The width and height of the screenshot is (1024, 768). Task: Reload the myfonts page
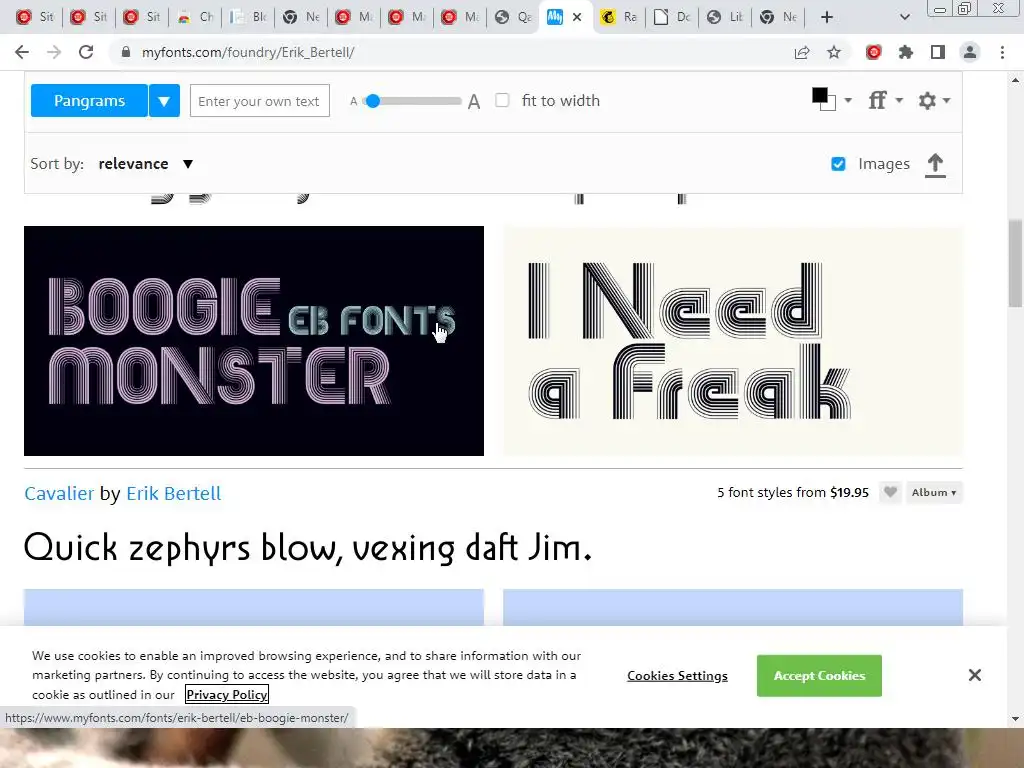(x=86, y=52)
